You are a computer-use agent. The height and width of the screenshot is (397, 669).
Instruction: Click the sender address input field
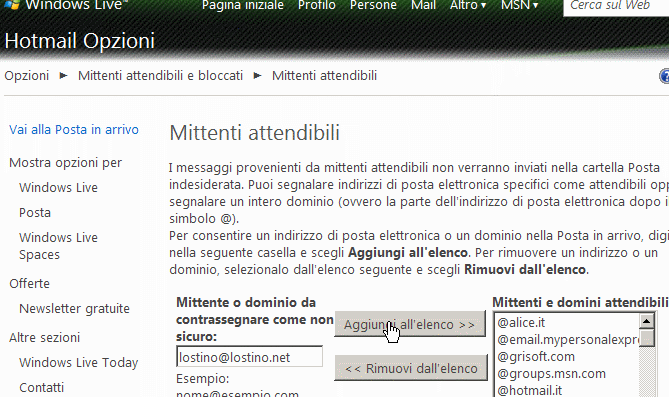(249, 357)
